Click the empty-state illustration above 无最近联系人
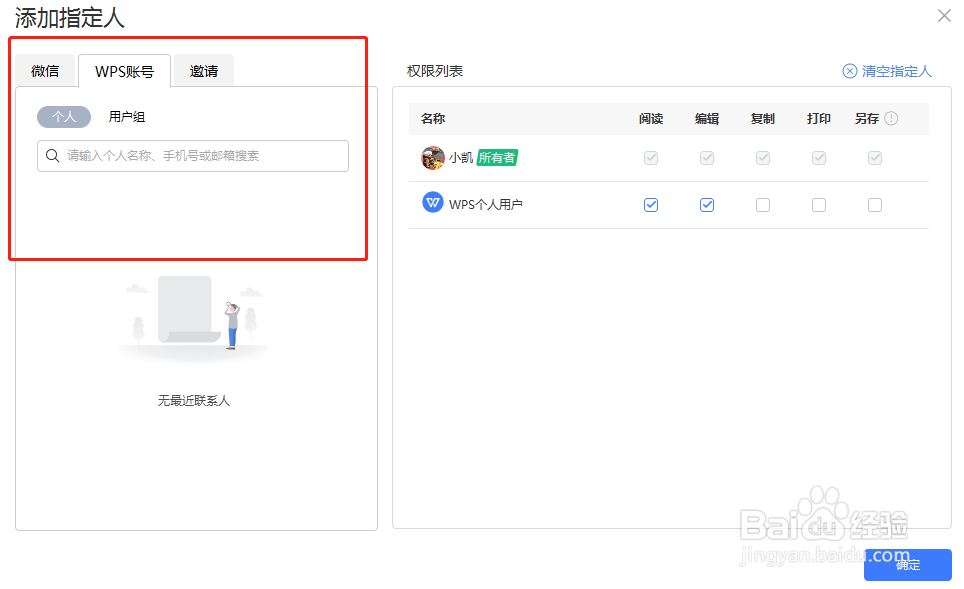Screen dimensions: 964x589 point(193,318)
